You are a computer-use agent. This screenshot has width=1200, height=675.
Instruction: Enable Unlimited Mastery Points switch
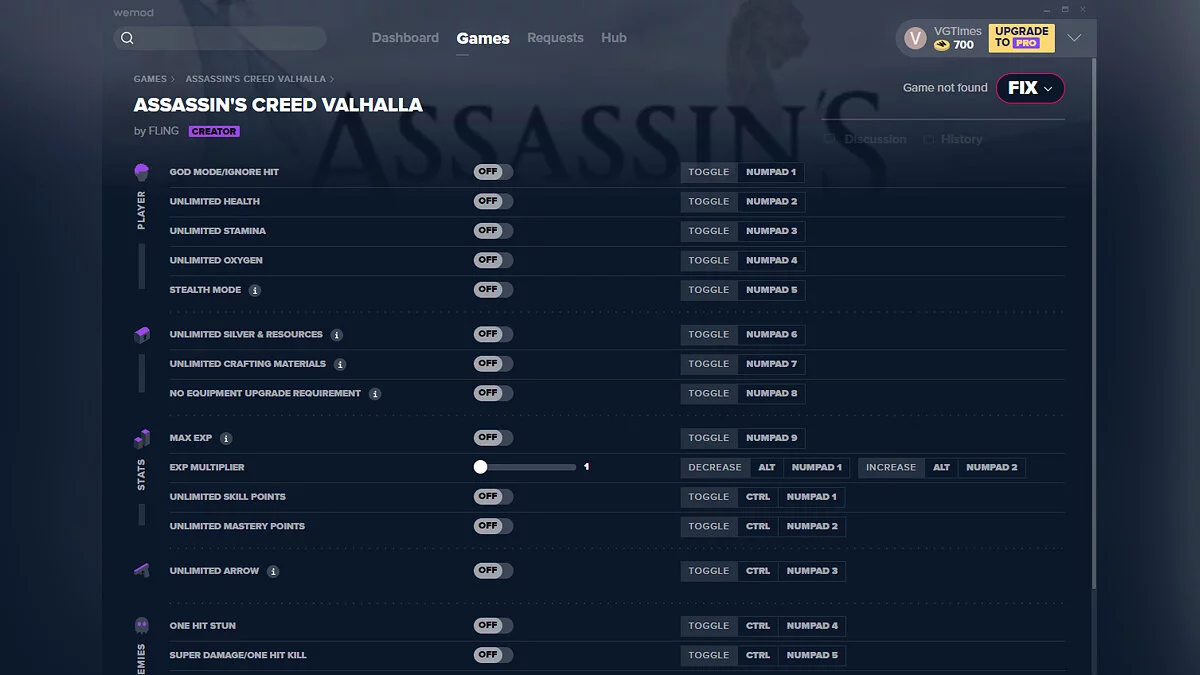[493, 526]
